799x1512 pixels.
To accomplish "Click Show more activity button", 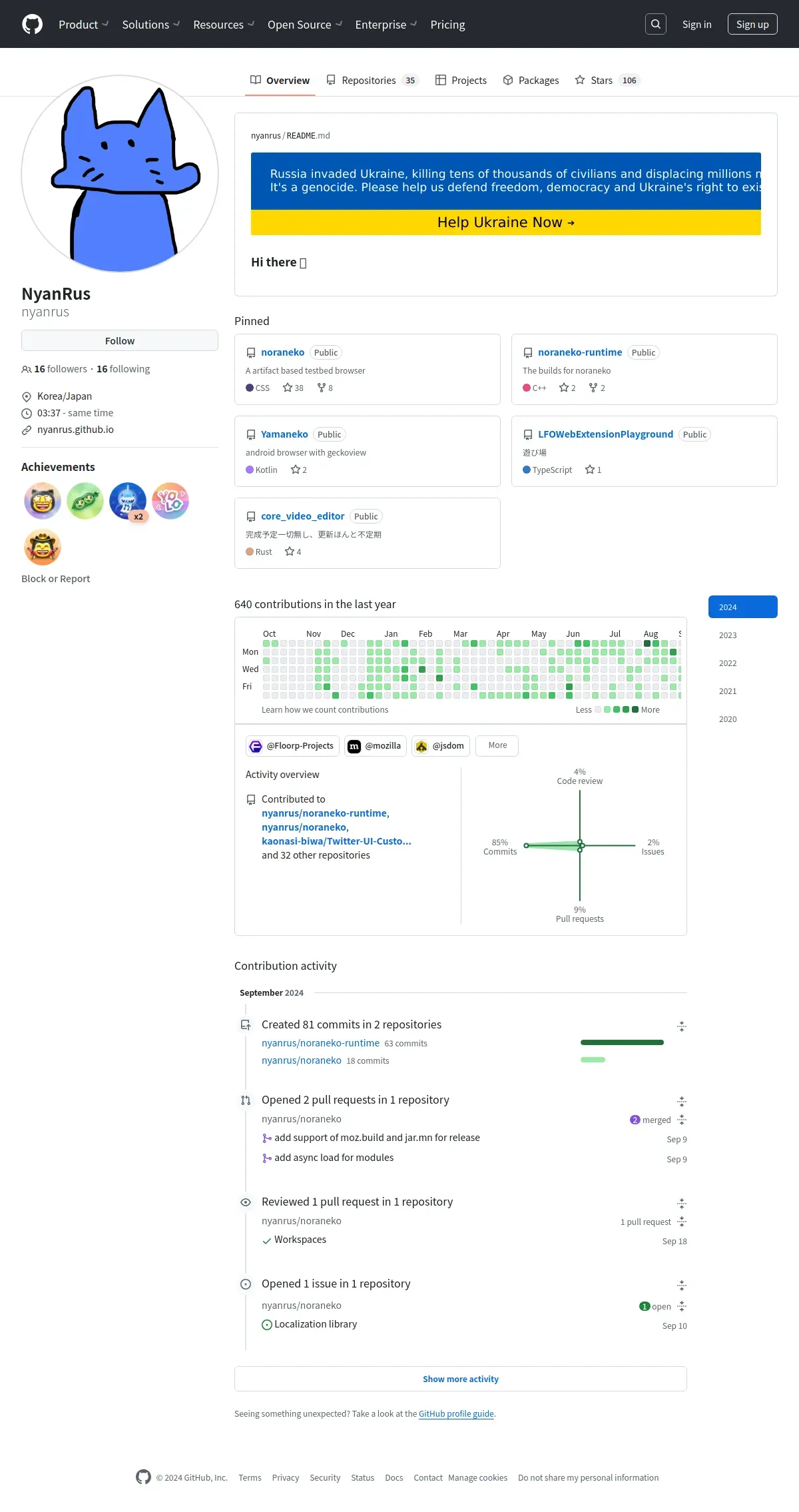I will pos(461,1379).
